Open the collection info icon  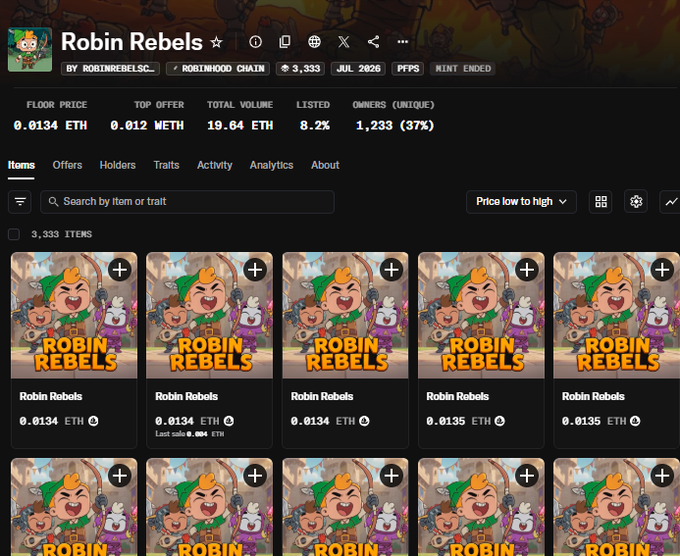pos(255,42)
